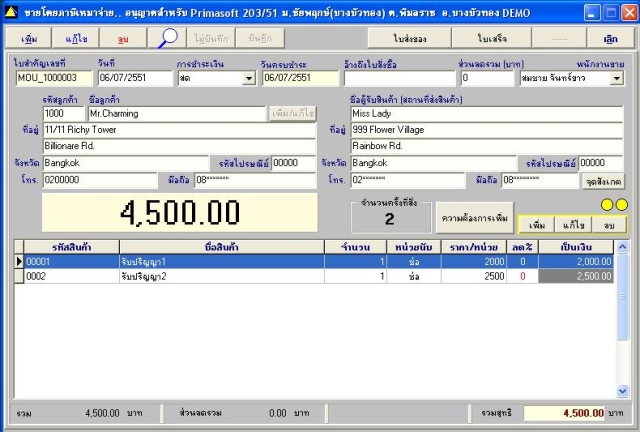640x432 pixels.
Task: Click the วันที่ date field 06/07/2551
Action: 135,78
